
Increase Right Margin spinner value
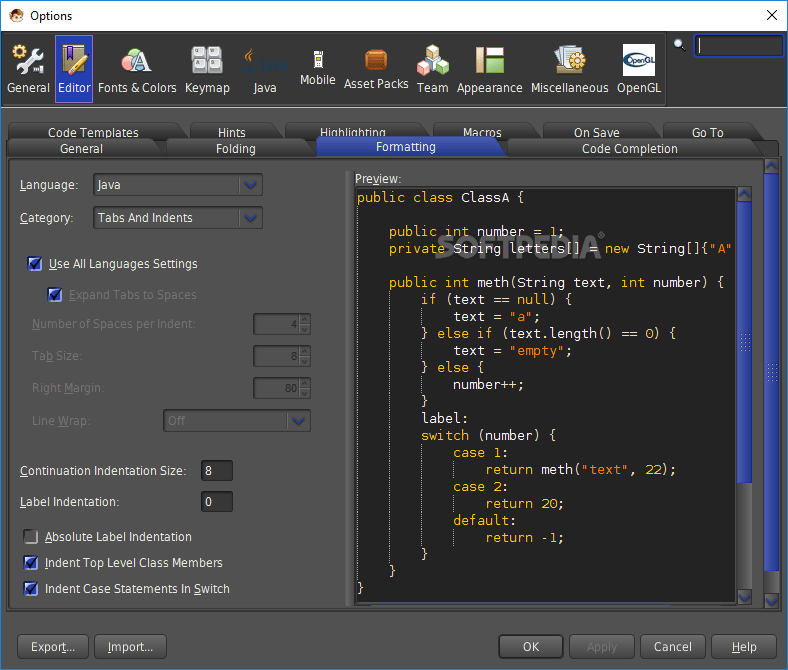pyautogui.click(x=305, y=383)
